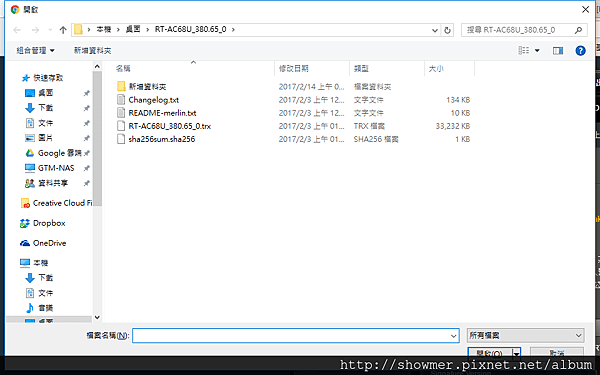Image resolution: width=600 pixels, height=375 pixels.
Task: Select RT-AC68U_380.65_0.trx file
Action: pyautogui.click(x=170, y=126)
